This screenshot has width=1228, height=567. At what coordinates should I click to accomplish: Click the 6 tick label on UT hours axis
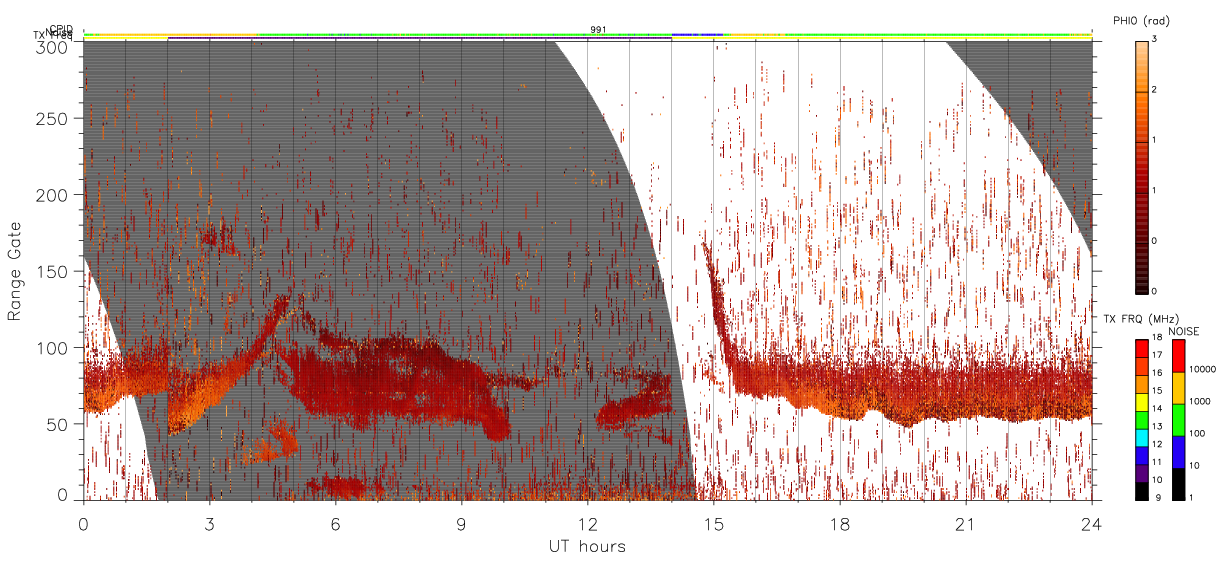(x=335, y=523)
